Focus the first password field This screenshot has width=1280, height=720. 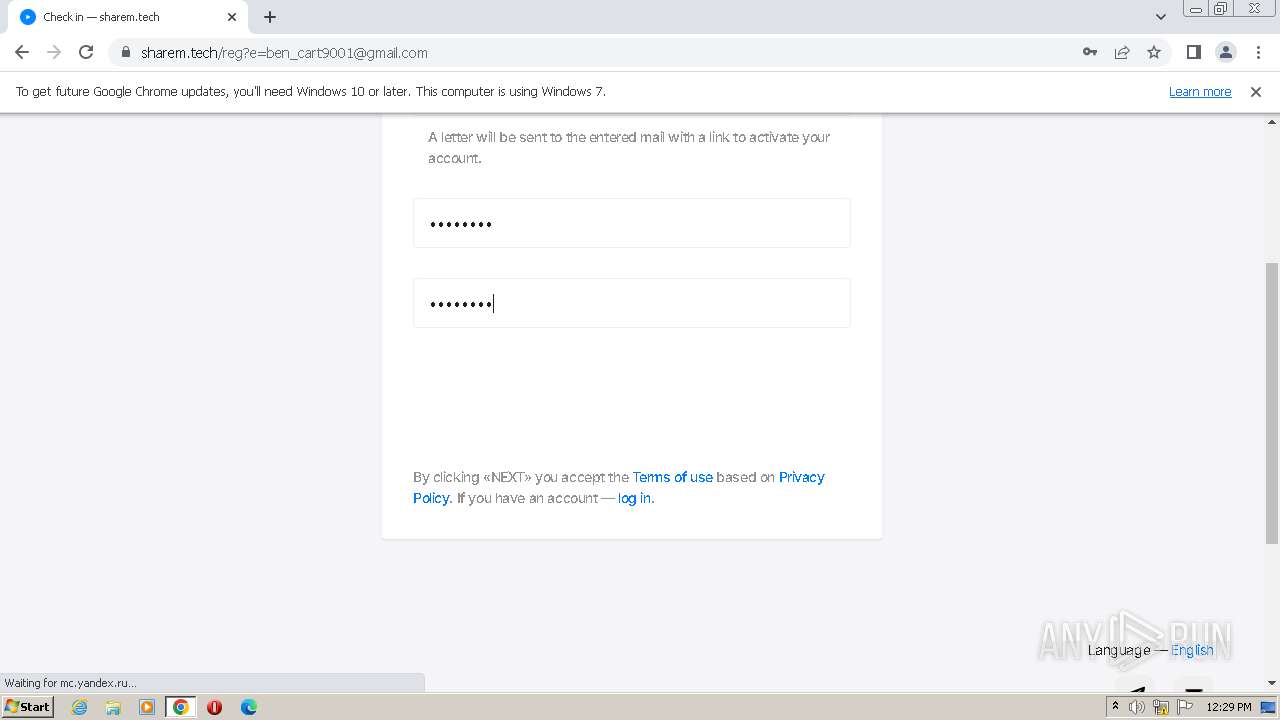point(632,223)
